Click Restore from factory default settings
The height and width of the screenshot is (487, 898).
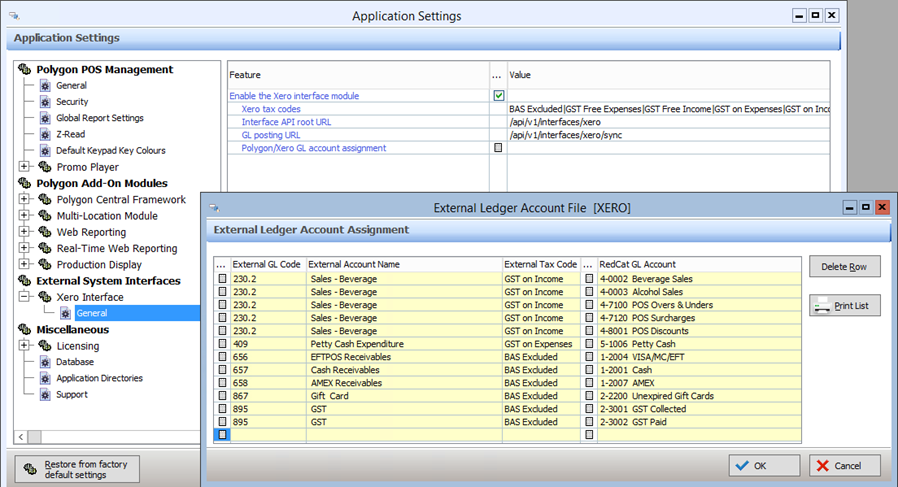point(77,469)
